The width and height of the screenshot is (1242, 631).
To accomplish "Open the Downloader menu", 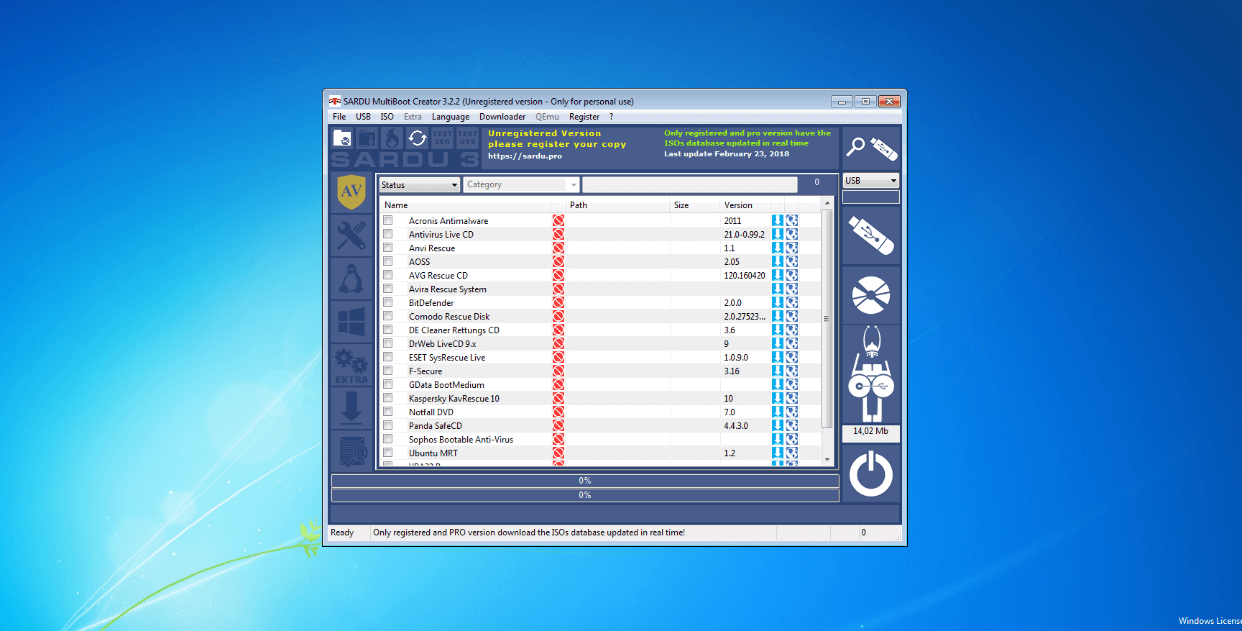I will (x=502, y=117).
